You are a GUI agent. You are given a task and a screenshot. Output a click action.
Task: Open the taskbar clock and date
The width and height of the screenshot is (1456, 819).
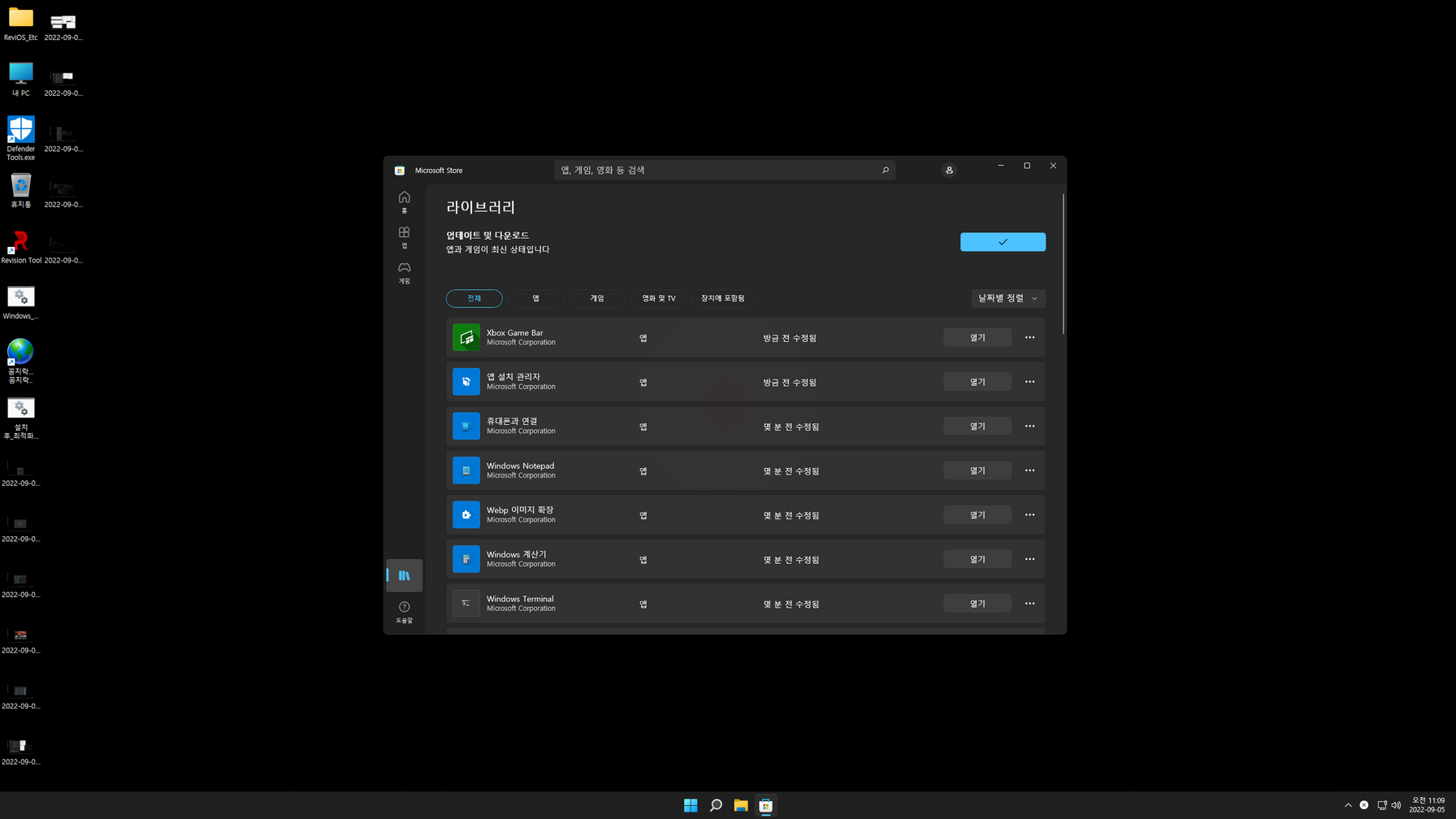1428,805
